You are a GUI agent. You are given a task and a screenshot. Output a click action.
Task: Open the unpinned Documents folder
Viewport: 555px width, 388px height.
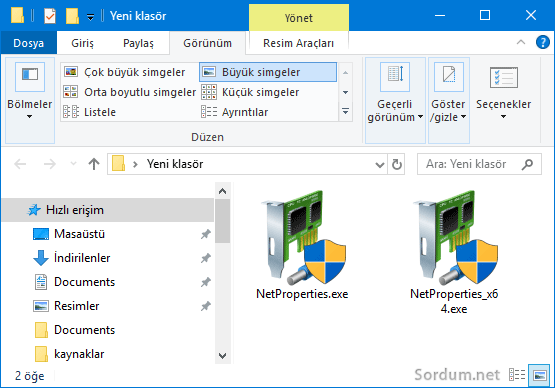pos(108,330)
